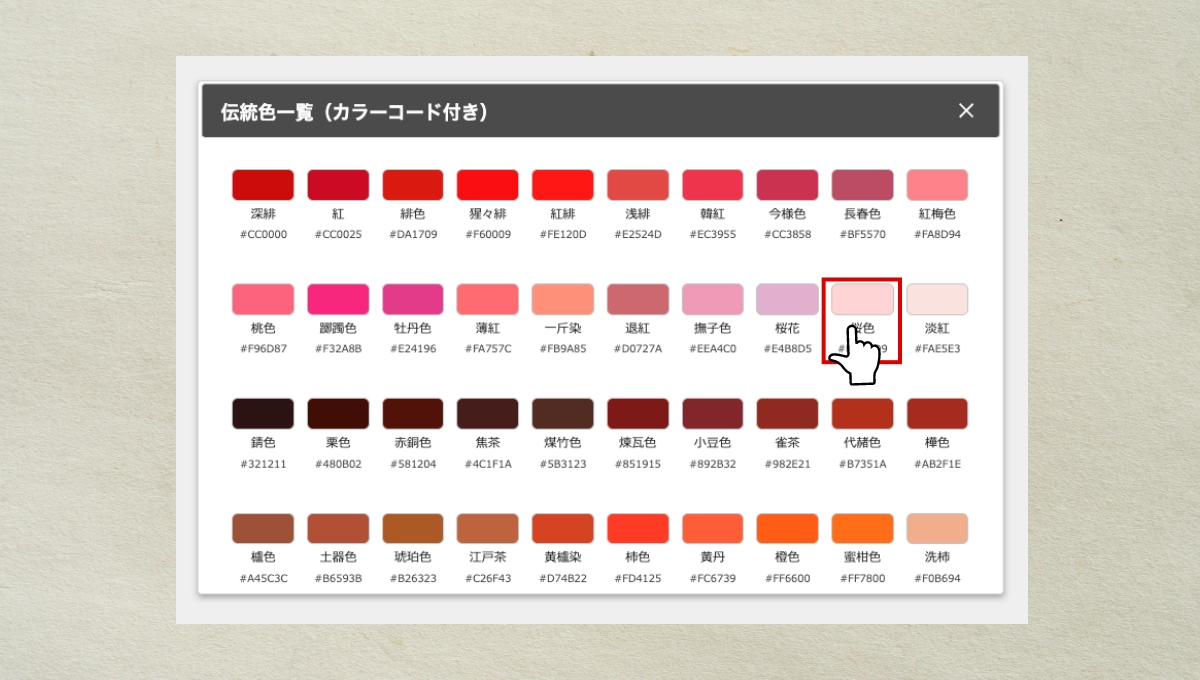Choose the 柿色 #FD4125 swatch
This screenshot has height=680, width=1200.
point(637,528)
